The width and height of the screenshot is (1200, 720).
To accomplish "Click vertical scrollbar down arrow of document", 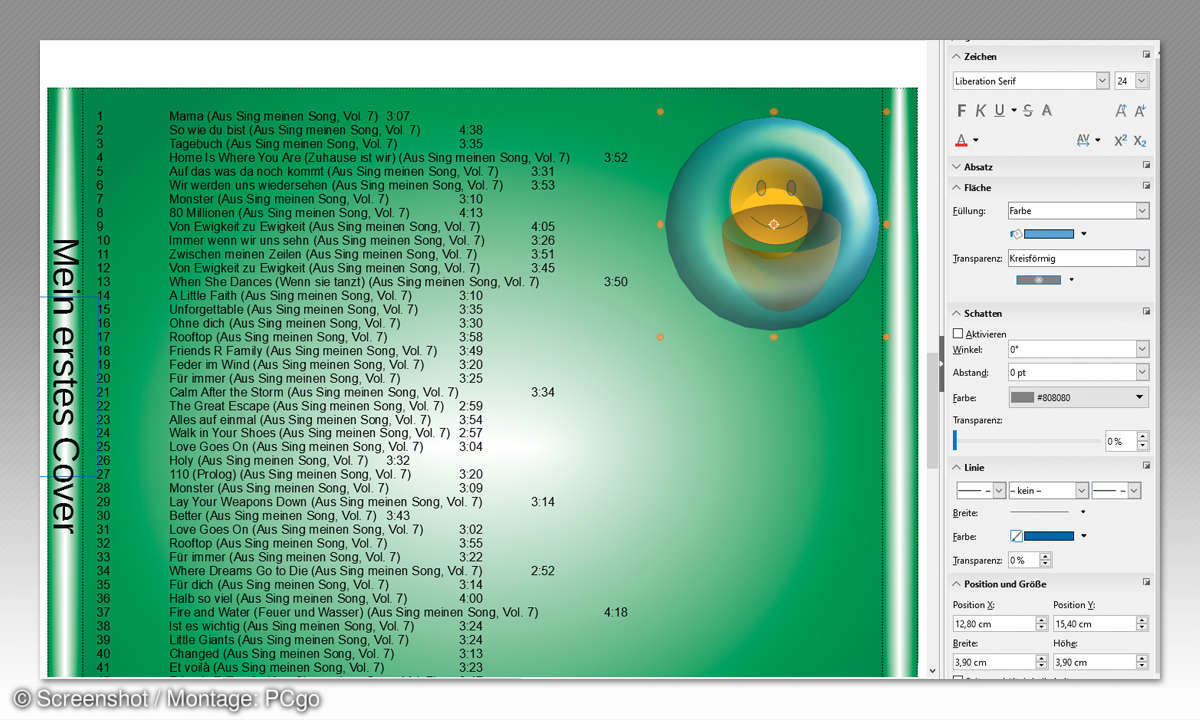I will pos(933,671).
